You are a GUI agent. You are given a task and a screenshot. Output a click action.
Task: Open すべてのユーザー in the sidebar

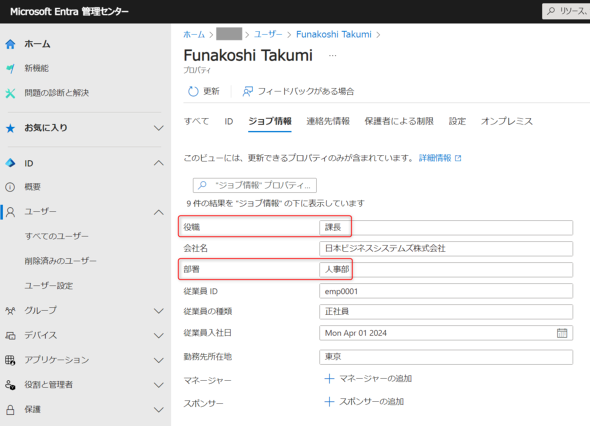(x=57, y=236)
